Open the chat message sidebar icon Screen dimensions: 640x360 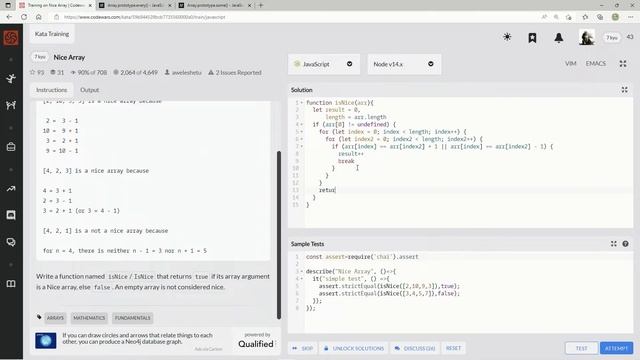[x=11, y=215]
